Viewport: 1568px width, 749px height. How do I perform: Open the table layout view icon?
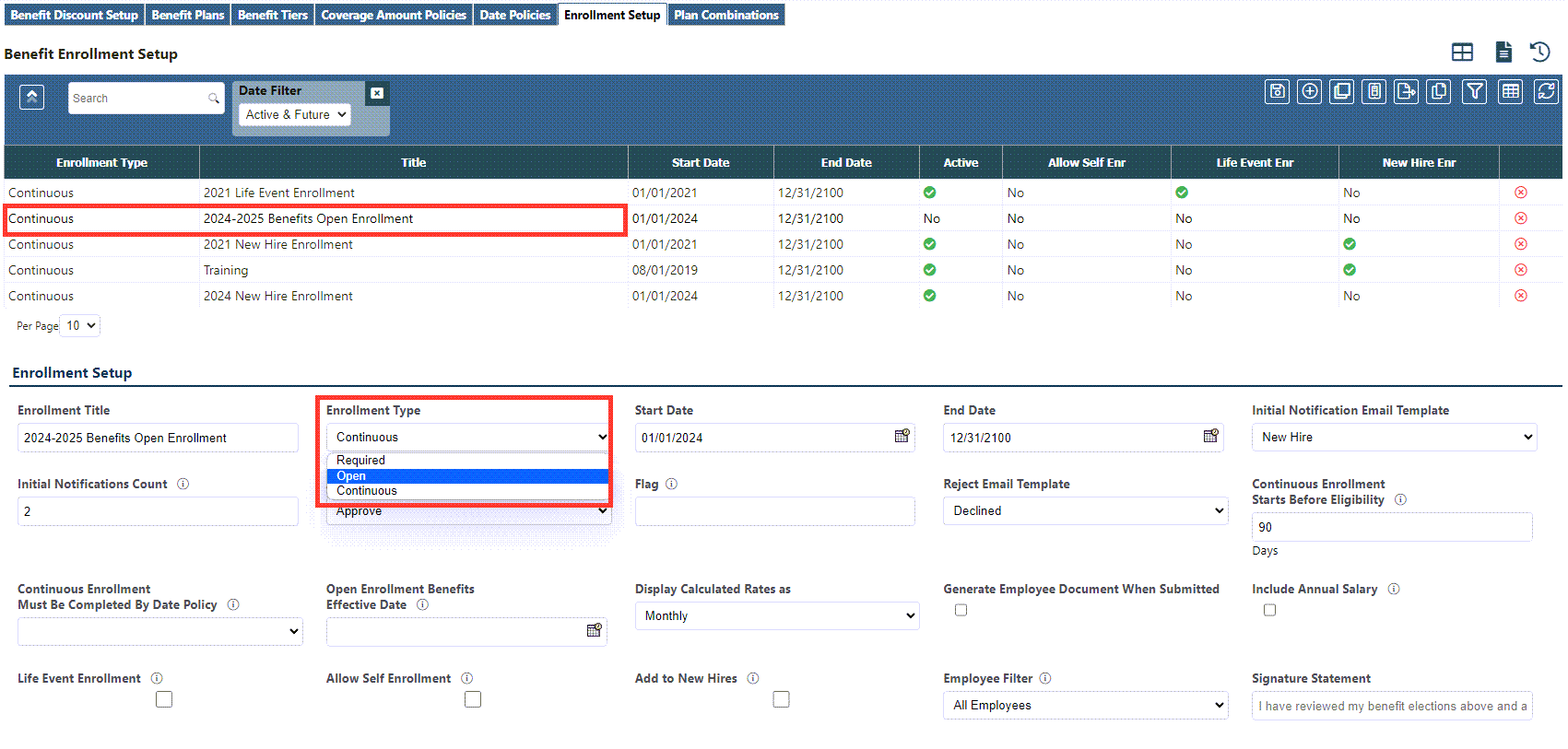tap(1462, 53)
